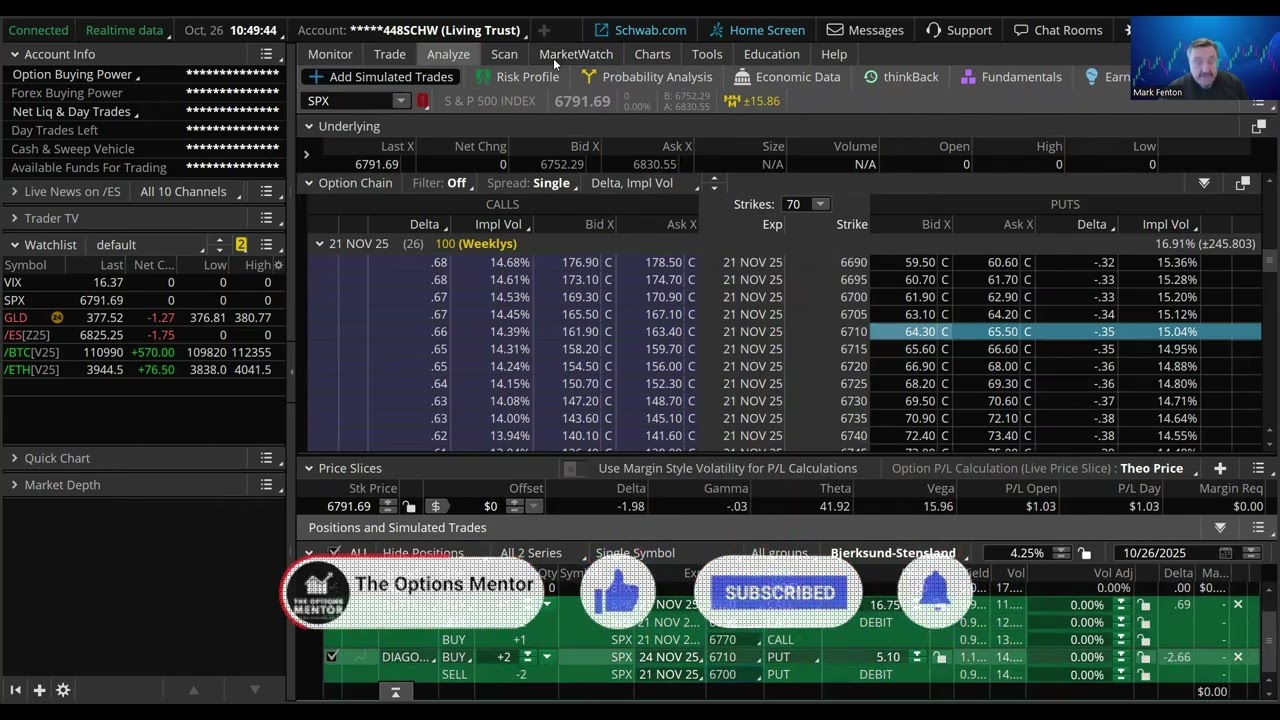
Task: Switch to the MarketWatch tab
Action: click(x=576, y=54)
